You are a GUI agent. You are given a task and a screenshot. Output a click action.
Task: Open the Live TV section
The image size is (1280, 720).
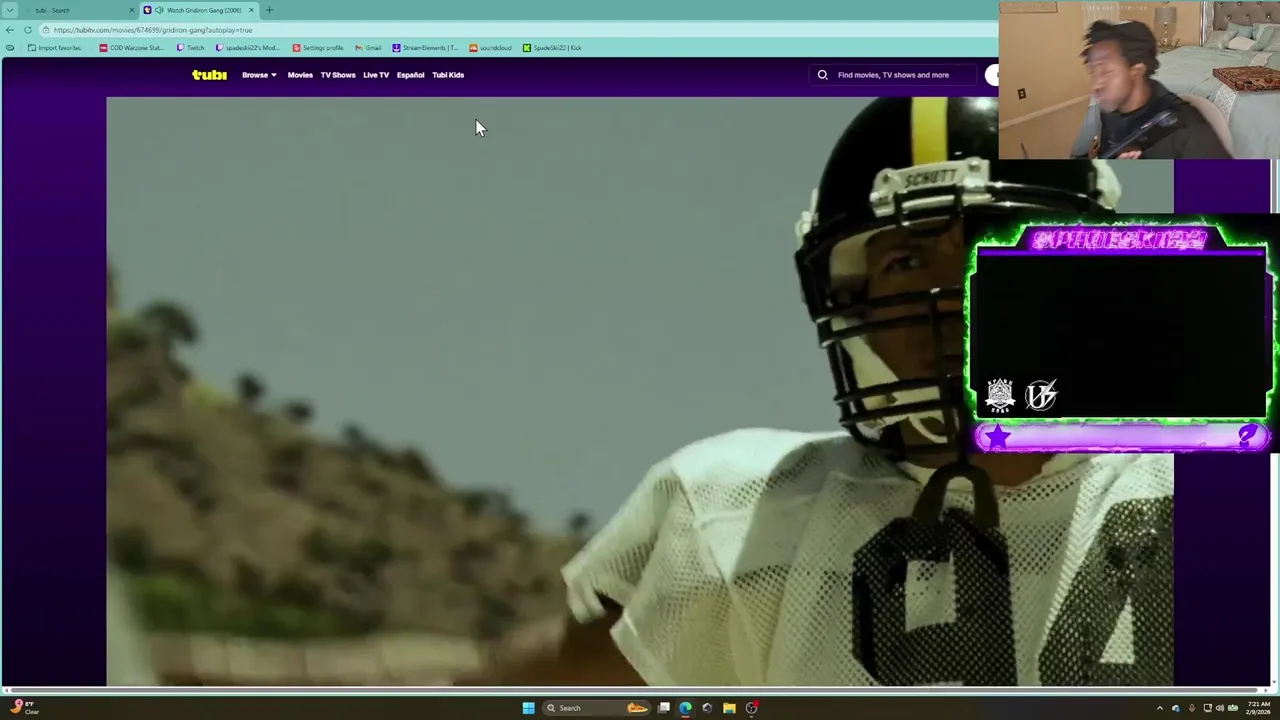pyautogui.click(x=376, y=75)
